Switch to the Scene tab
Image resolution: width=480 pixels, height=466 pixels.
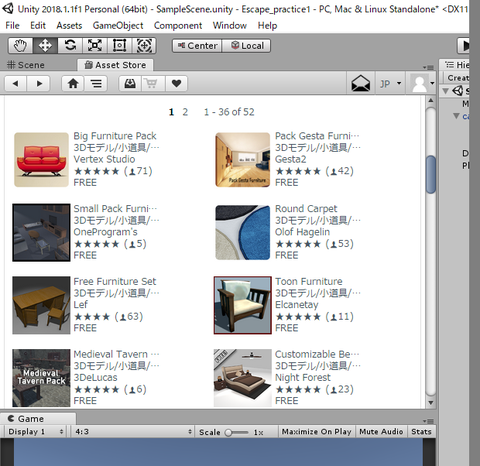(26, 65)
